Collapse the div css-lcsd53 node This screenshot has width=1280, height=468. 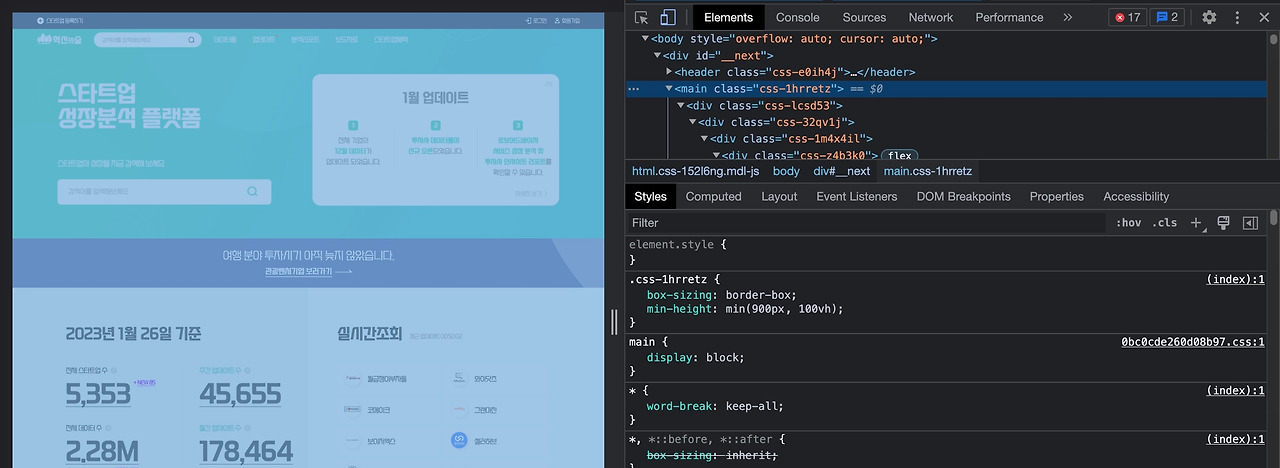click(x=681, y=105)
